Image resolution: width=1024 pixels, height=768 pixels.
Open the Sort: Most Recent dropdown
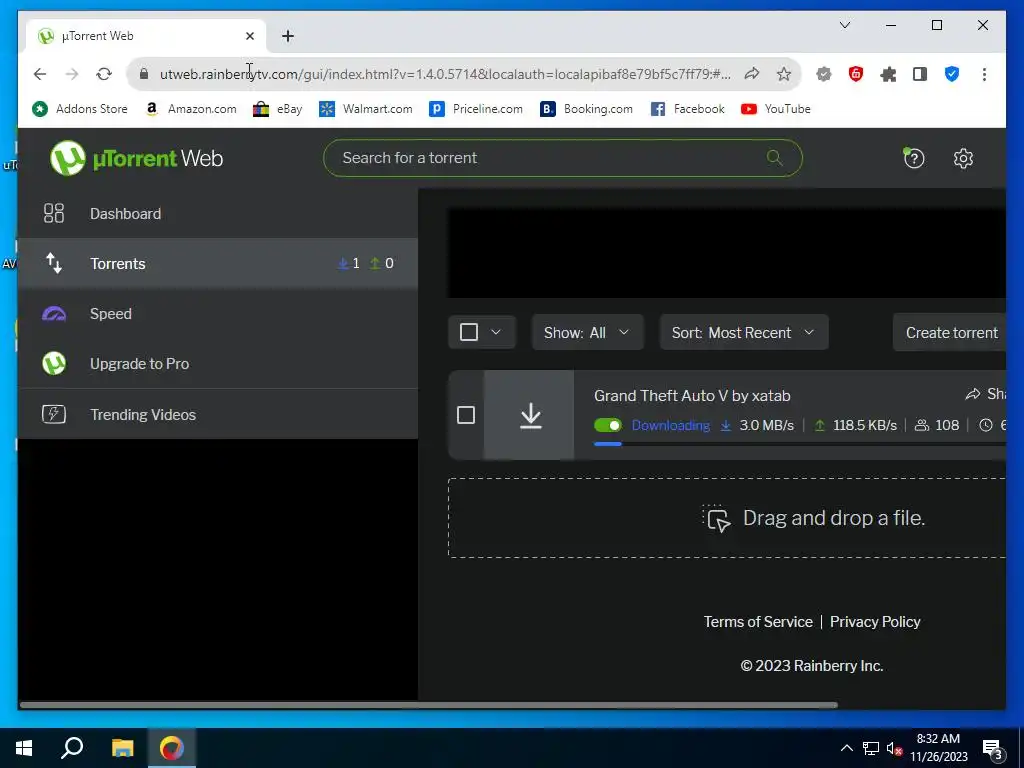(744, 332)
